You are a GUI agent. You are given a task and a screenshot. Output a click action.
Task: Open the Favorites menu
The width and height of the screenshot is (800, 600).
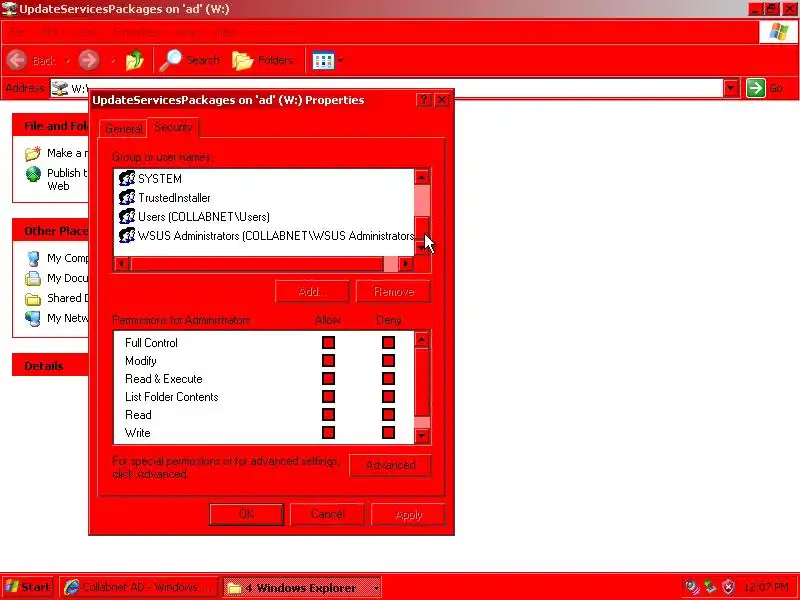(x=135, y=32)
